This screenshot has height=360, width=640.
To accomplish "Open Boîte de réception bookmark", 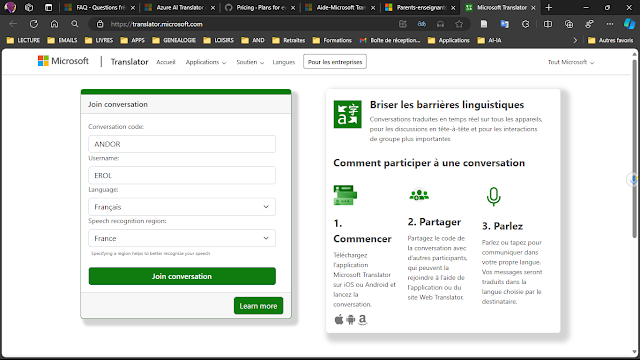I will (390, 40).
